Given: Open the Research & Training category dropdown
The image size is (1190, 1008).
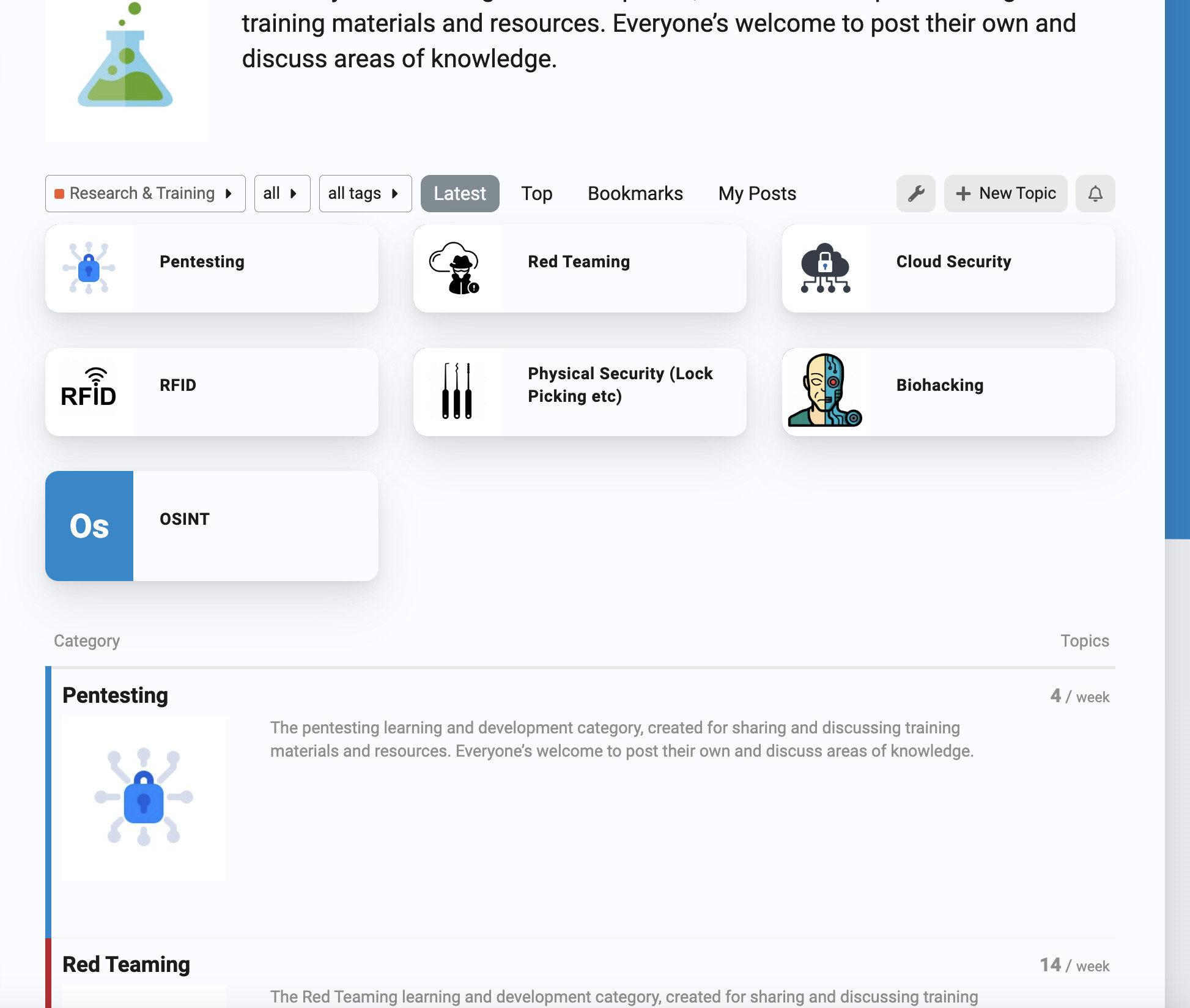Looking at the screenshot, I should (145, 193).
